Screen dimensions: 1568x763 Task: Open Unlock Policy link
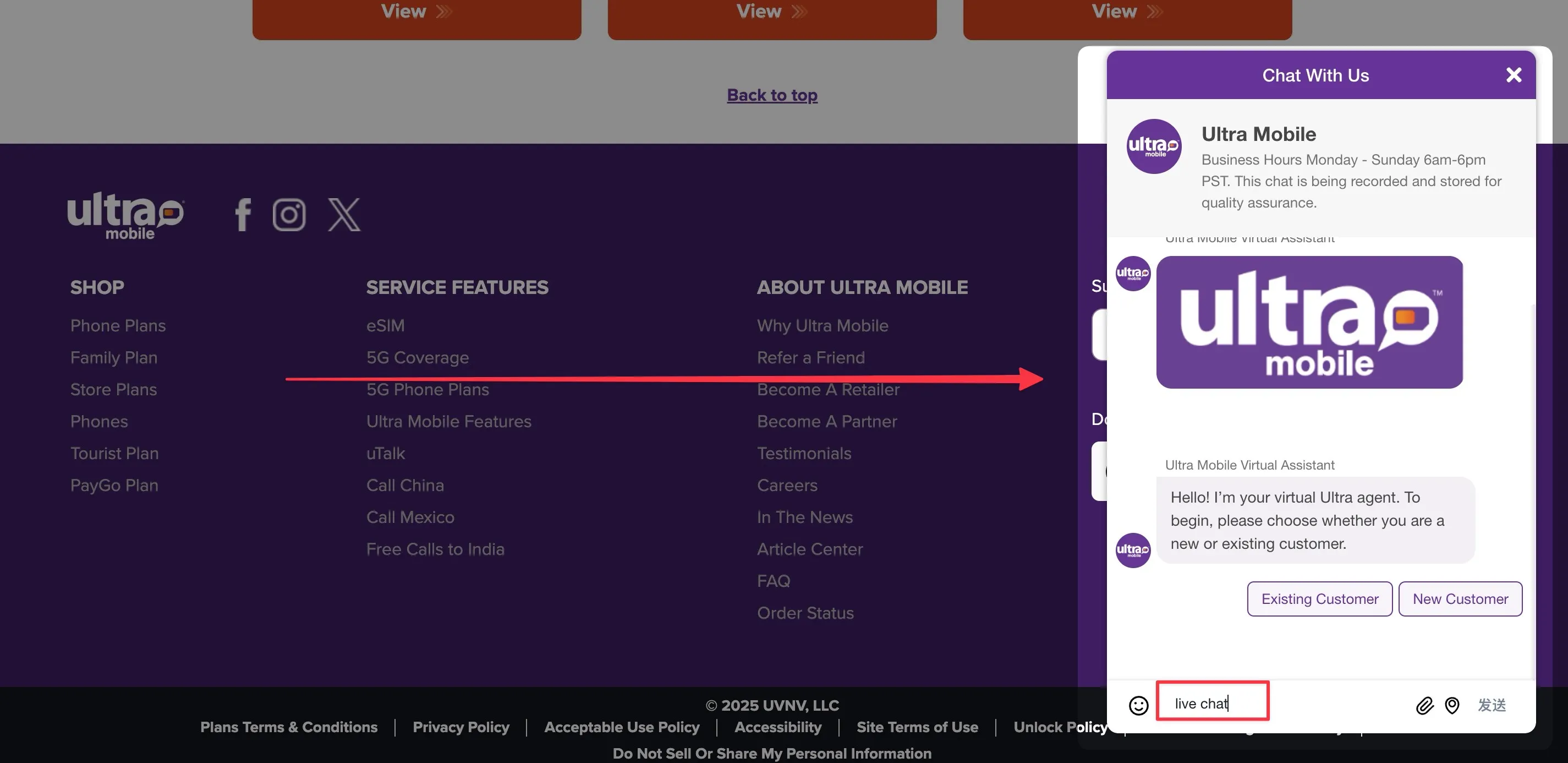[x=1060, y=727]
